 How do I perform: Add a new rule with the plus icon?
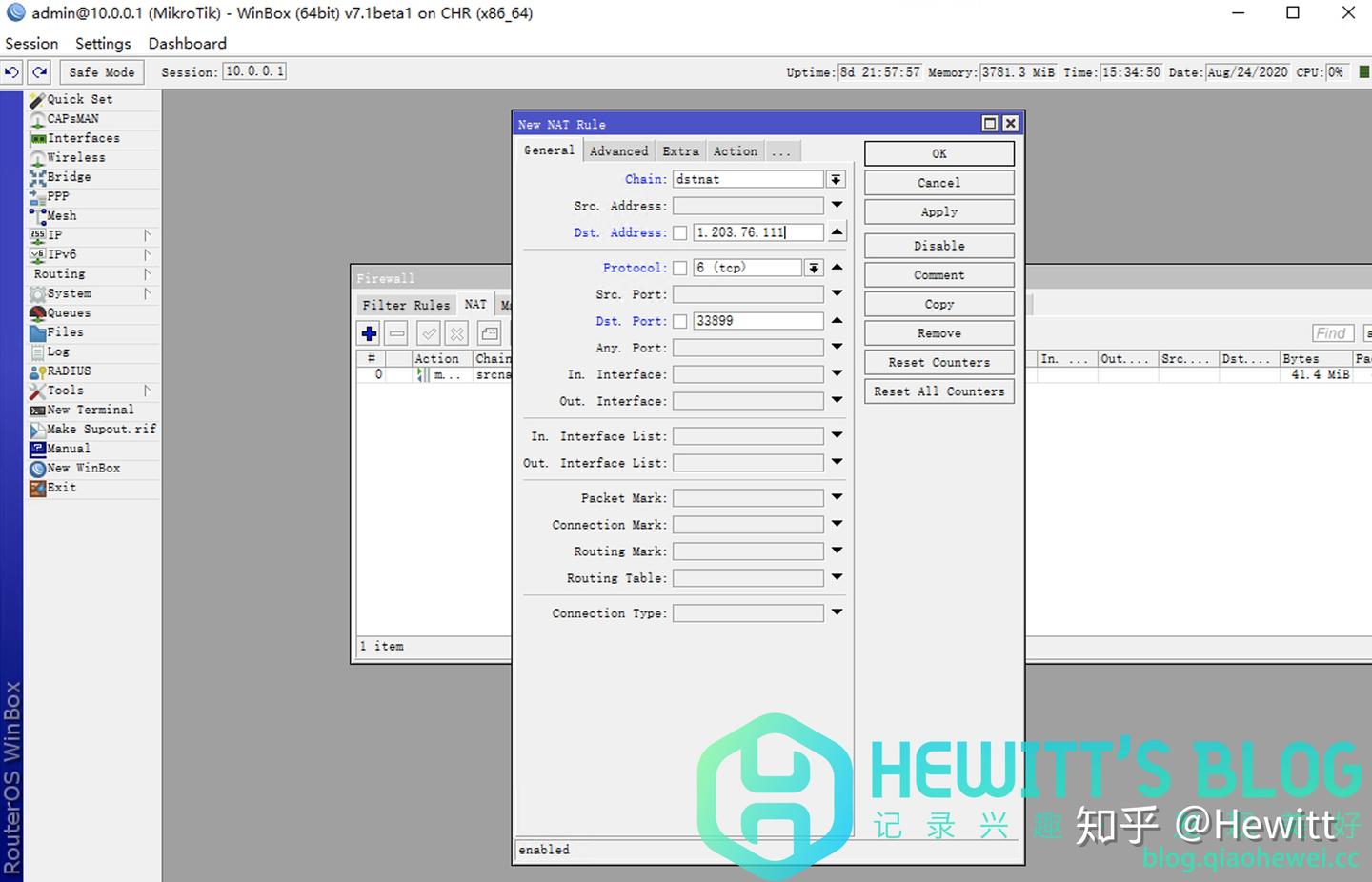click(x=369, y=333)
